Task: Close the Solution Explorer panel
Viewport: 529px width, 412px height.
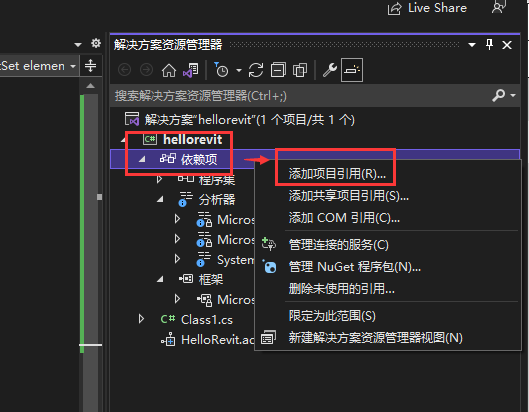Action: (507, 45)
